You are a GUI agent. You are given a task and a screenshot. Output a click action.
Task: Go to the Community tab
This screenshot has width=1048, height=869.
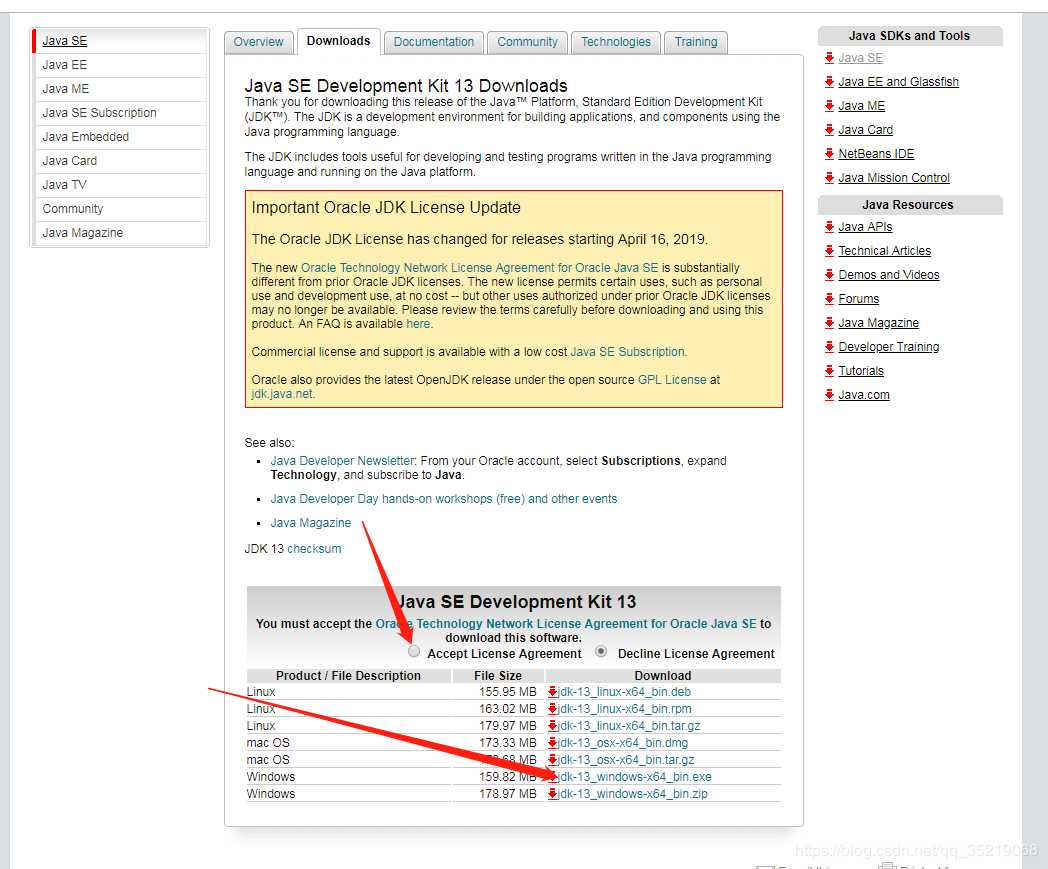pyautogui.click(x=527, y=42)
